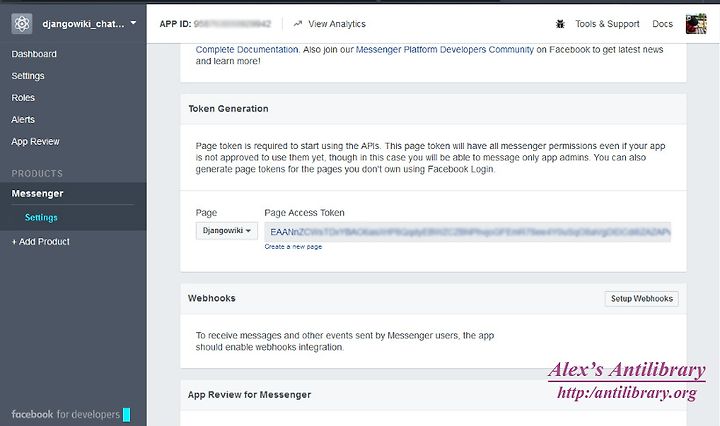Click the Setup Webhooks button
The image size is (720, 426).
tap(641, 299)
